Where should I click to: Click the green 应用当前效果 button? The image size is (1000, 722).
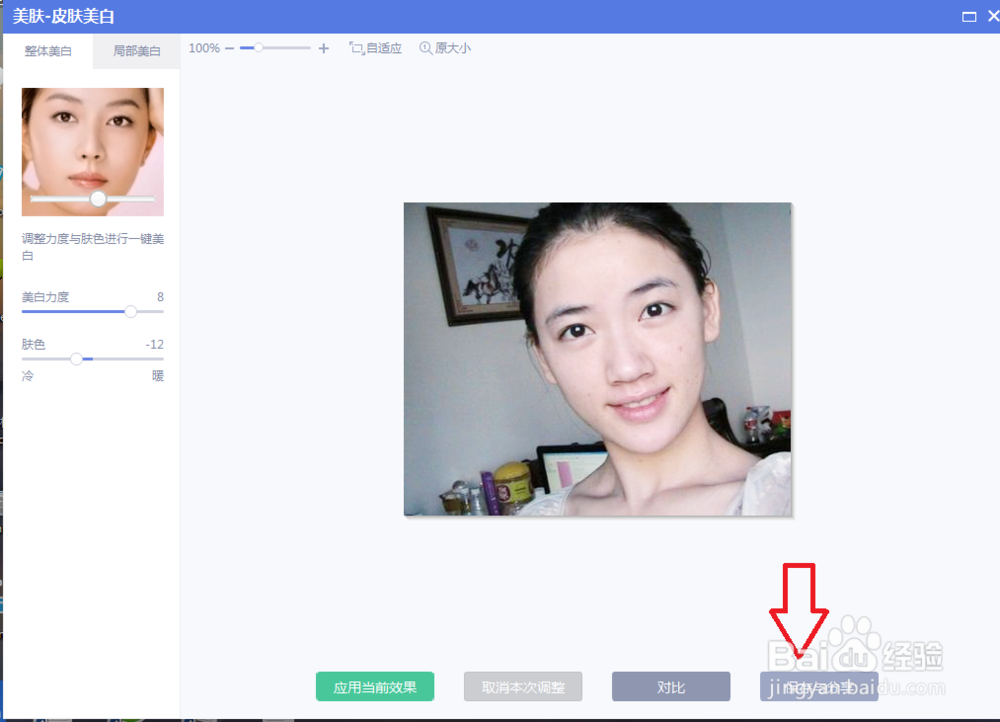pyautogui.click(x=375, y=686)
